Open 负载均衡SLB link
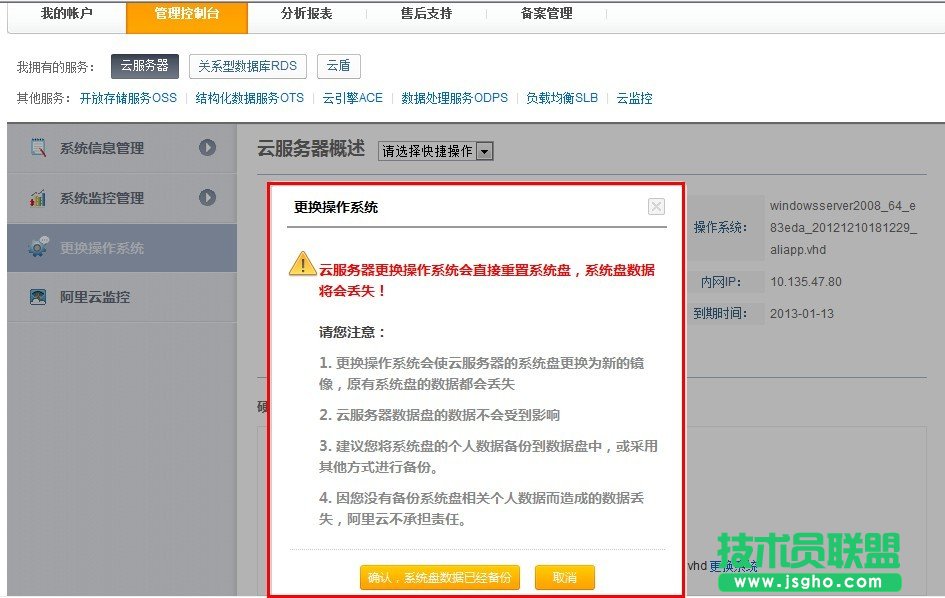The height and width of the screenshot is (598, 945). (562, 98)
